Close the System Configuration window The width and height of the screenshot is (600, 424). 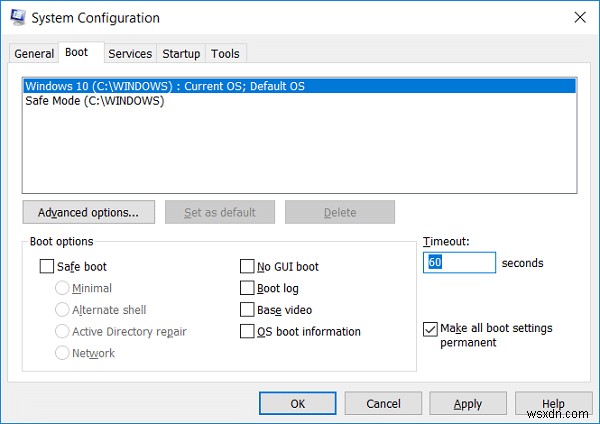coord(579,18)
